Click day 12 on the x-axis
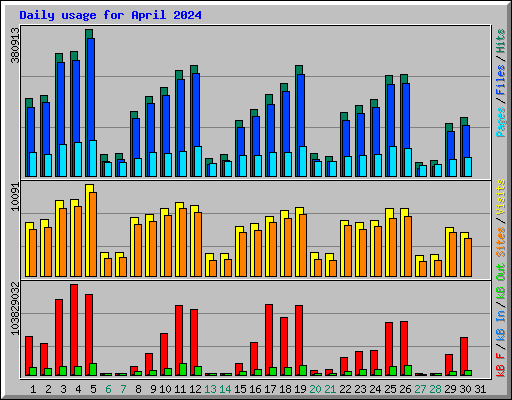 click(195, 389)
